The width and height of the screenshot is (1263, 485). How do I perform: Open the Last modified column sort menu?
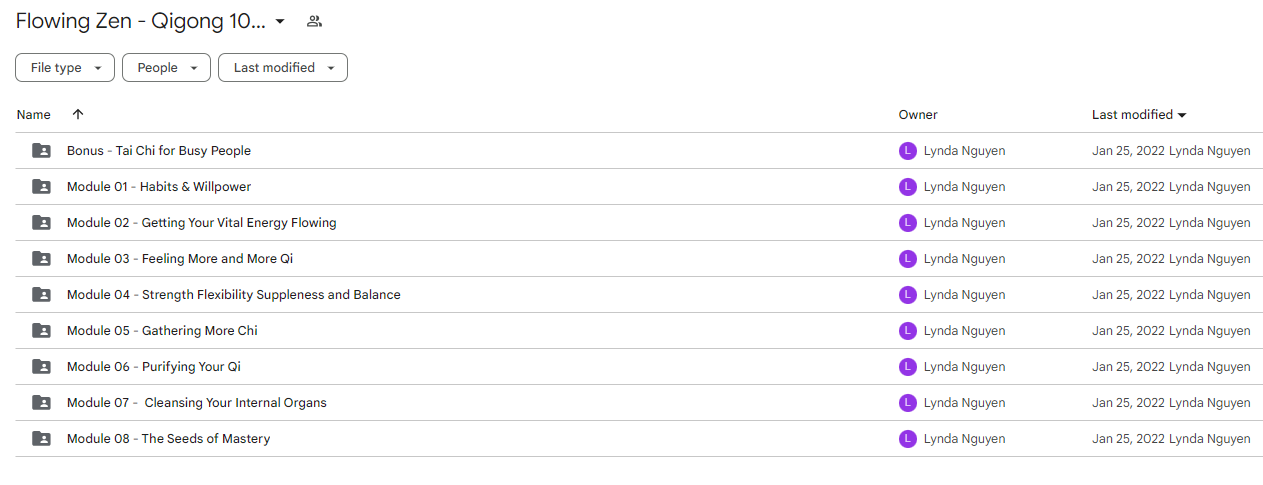click(1139, 115)
